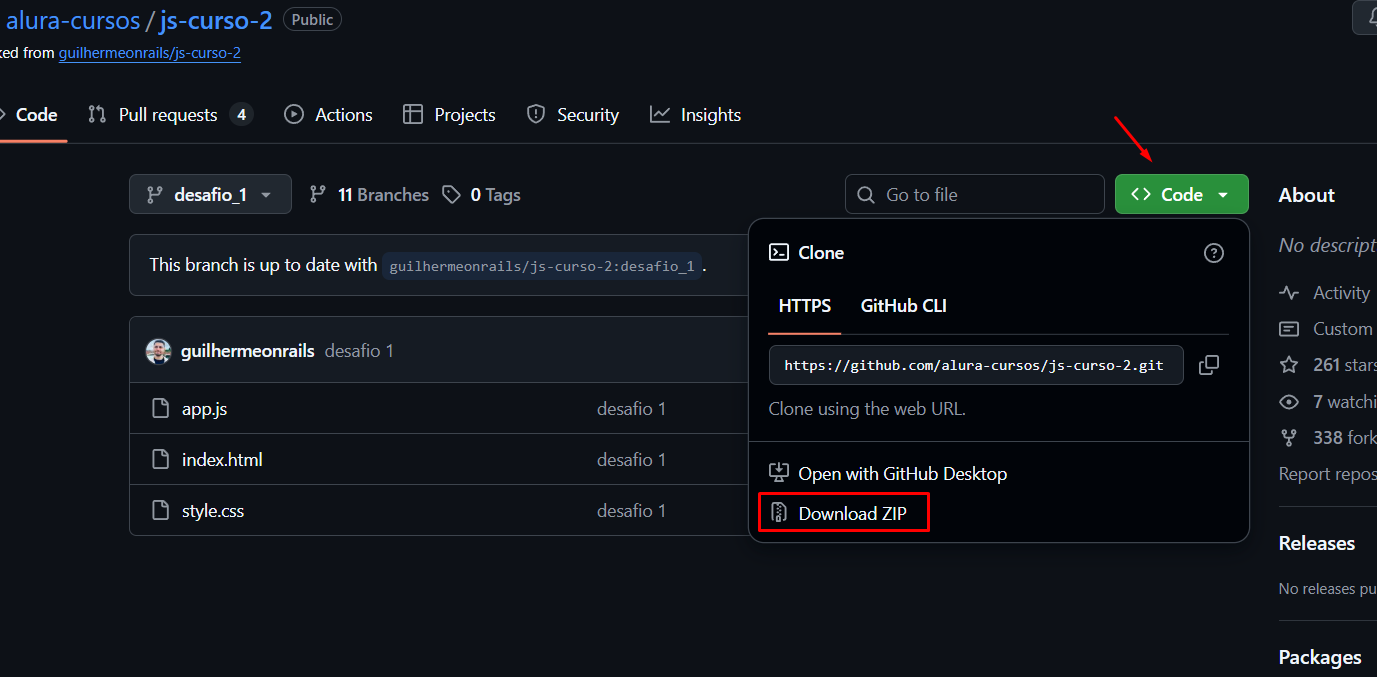Collapse the green Code dropdown button
The image size is (1377, 677).
pyautogui.click(x=1181, y=195)
